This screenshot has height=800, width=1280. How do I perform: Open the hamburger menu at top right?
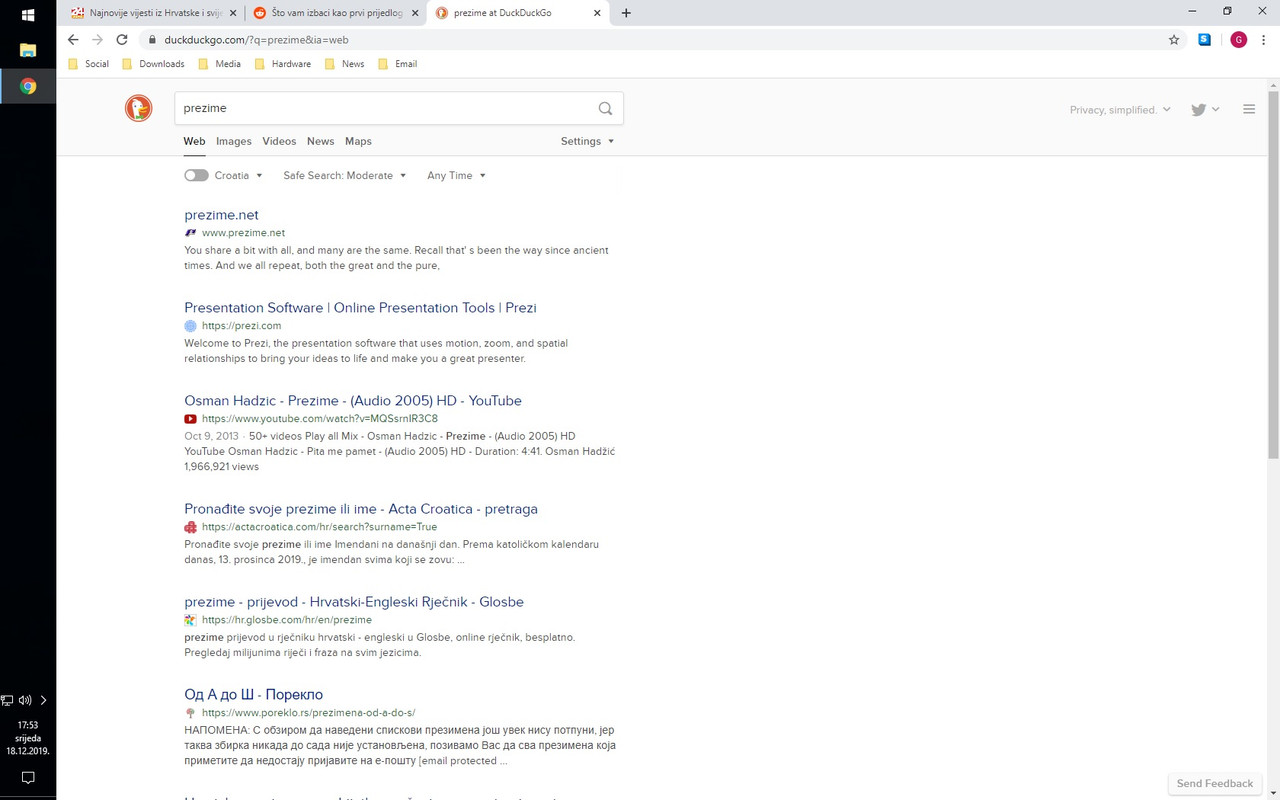tap(1248, 109)
